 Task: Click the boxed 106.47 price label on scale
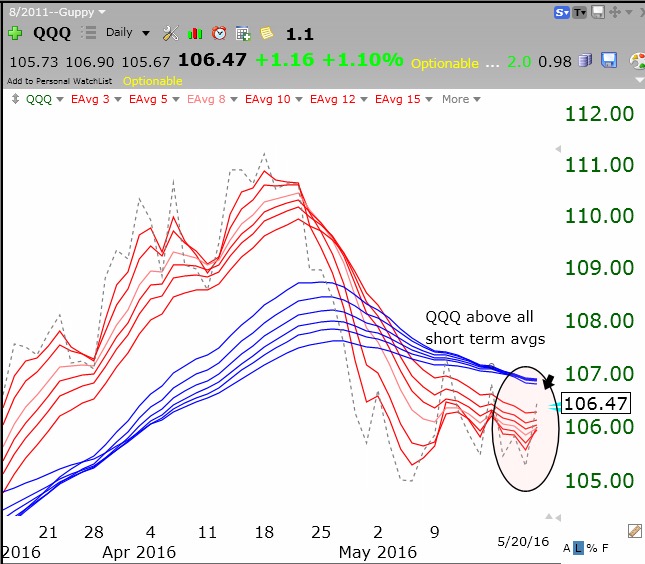coord(596,404)
